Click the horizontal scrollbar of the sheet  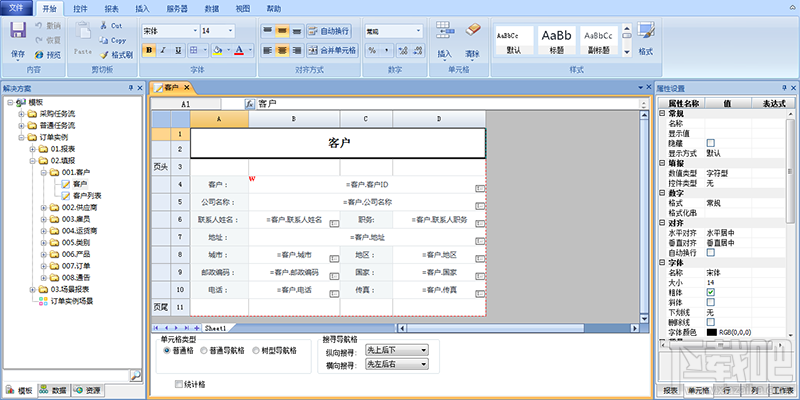(518, 328)
